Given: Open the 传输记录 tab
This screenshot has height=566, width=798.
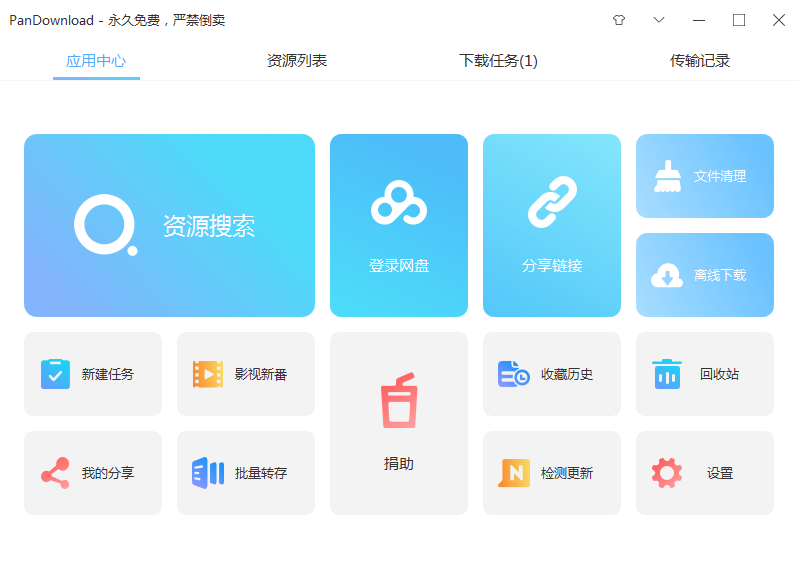Looking at the screenshot, I should coord(700,61).
